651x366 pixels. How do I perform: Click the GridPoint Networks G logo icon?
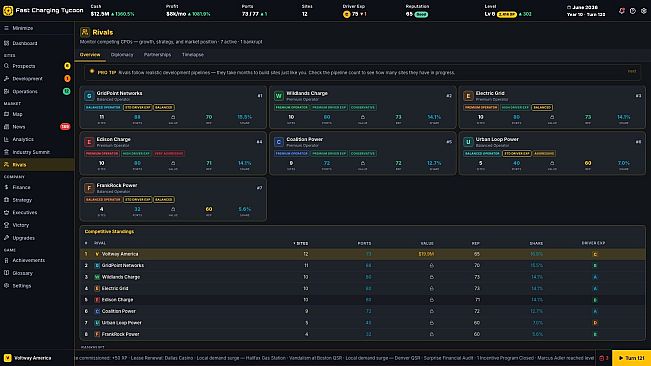(x=89, y=96)
